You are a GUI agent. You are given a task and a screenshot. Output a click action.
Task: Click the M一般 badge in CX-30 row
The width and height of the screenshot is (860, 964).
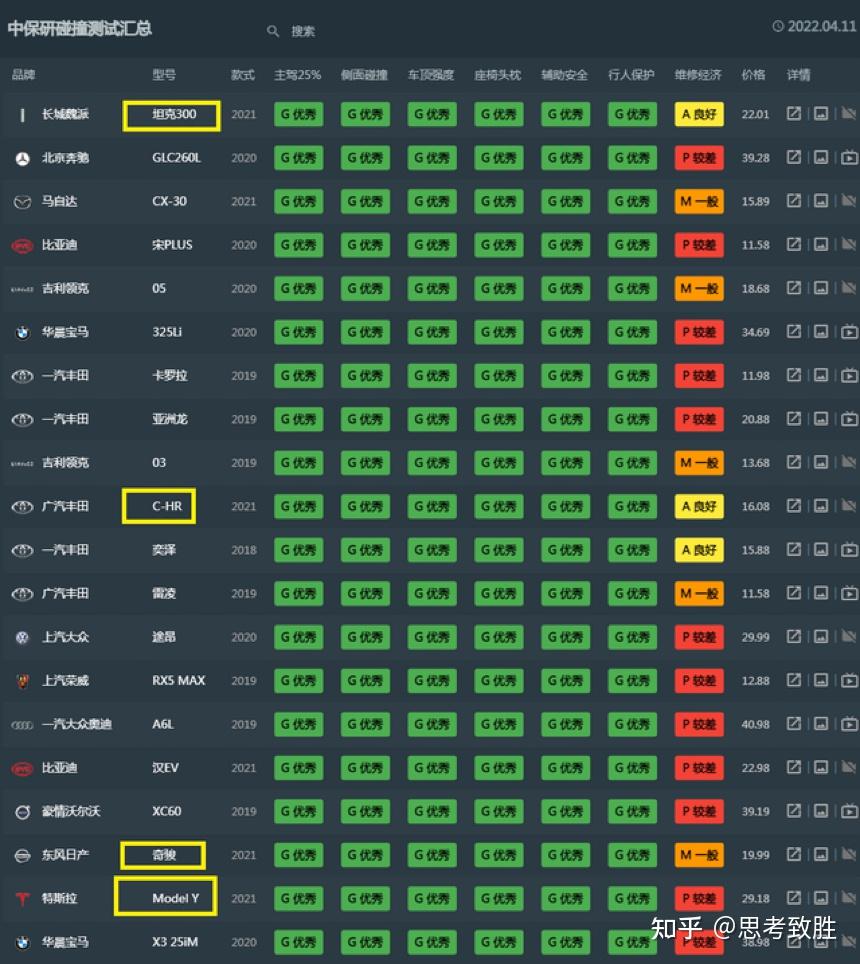(x=699, y=202)
